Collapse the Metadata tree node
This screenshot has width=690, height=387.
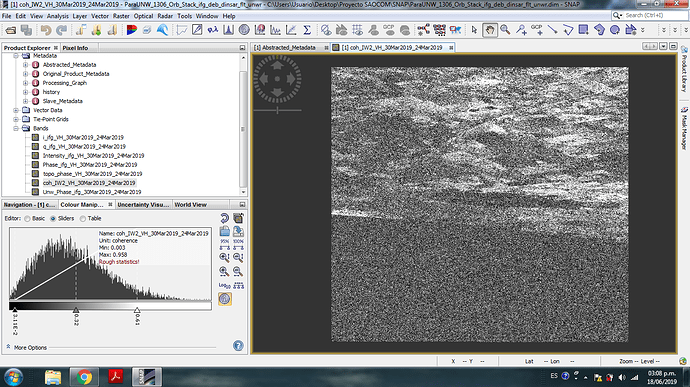16,56
